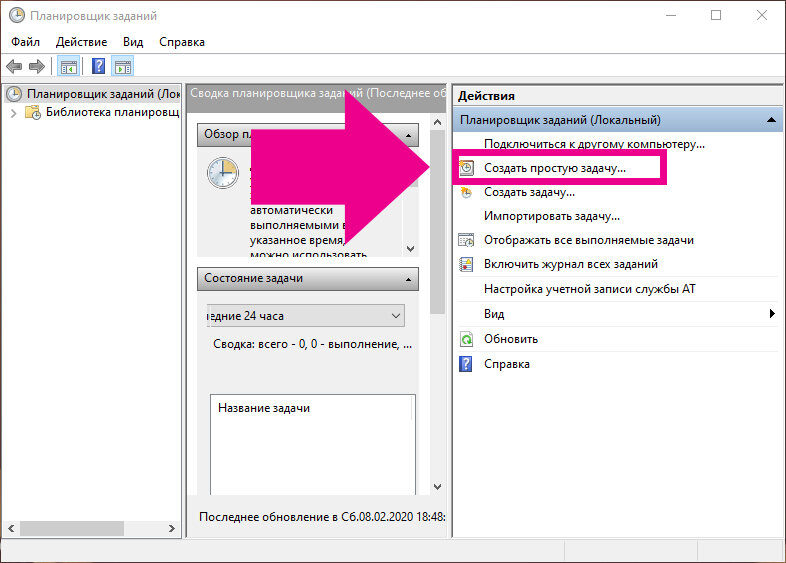Click the icon next to Создать задачу
Image resolution: width=786 pixels, height=563 pixels.
[x=467, y=192]
